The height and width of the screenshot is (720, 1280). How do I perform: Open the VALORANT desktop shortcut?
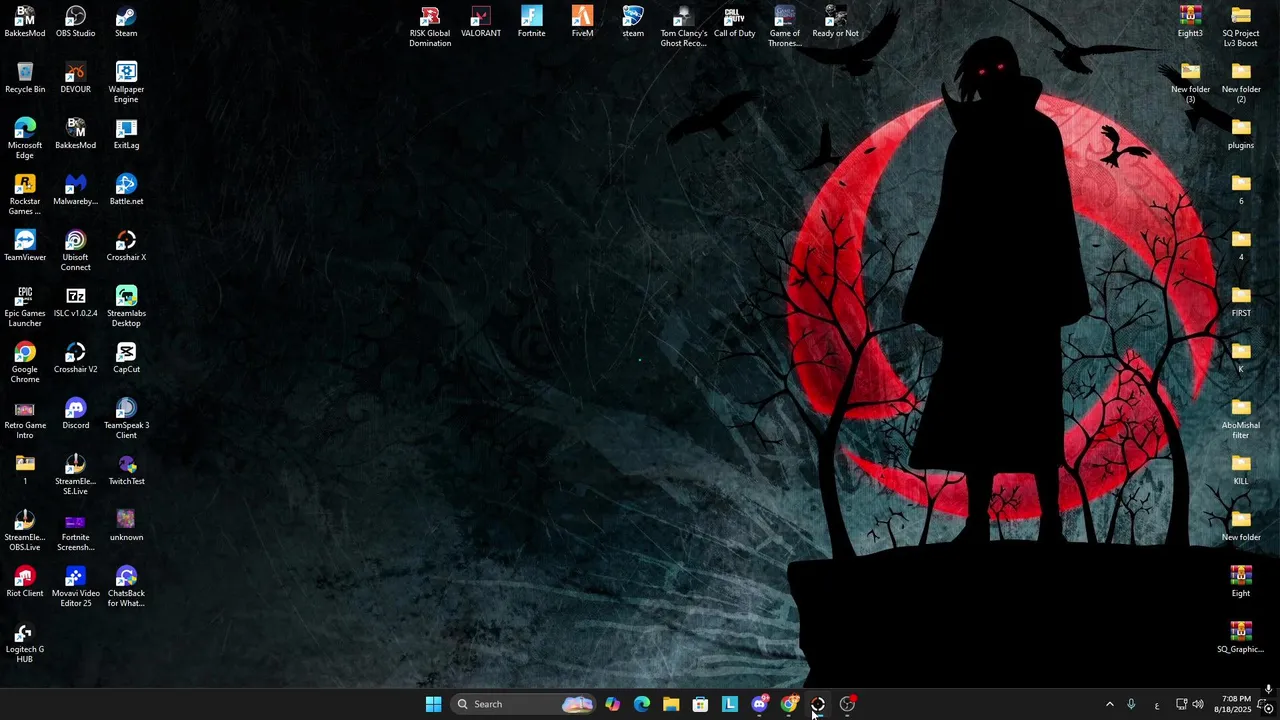coord(481,22)
